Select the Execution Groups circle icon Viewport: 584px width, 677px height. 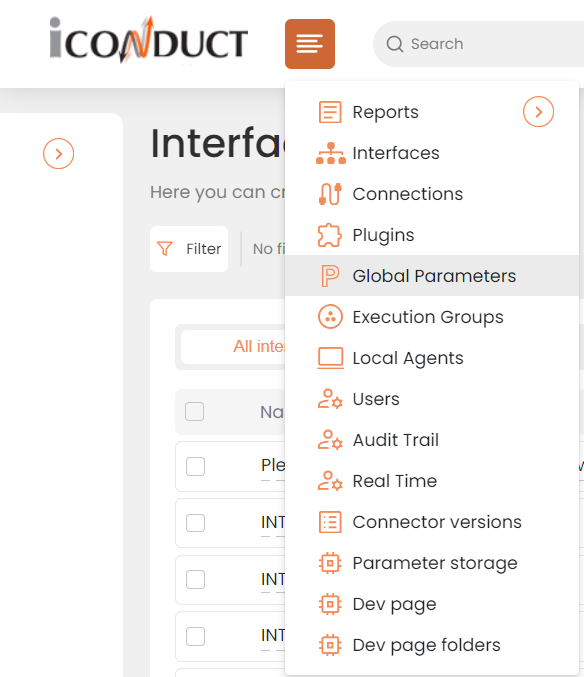click(x=330, y=316)
